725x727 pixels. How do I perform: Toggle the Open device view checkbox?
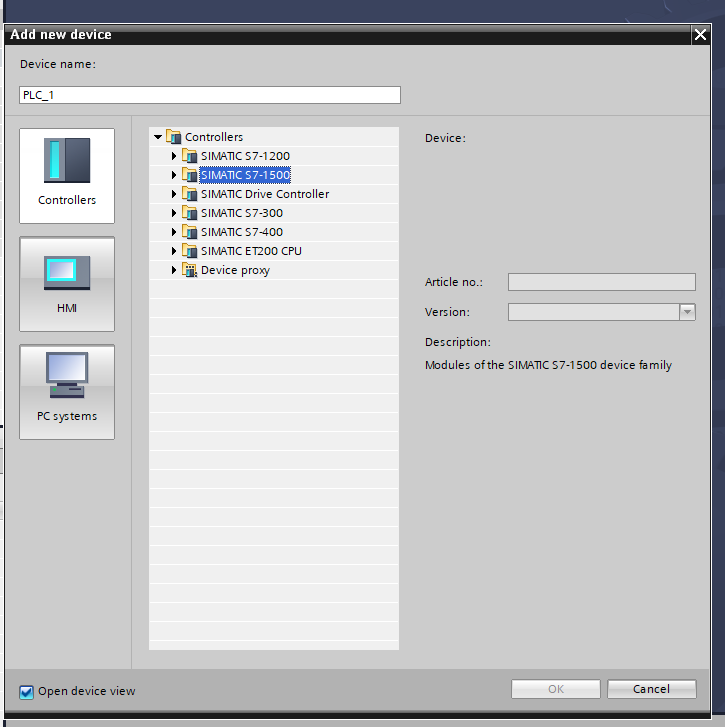(x=26, y=692)
